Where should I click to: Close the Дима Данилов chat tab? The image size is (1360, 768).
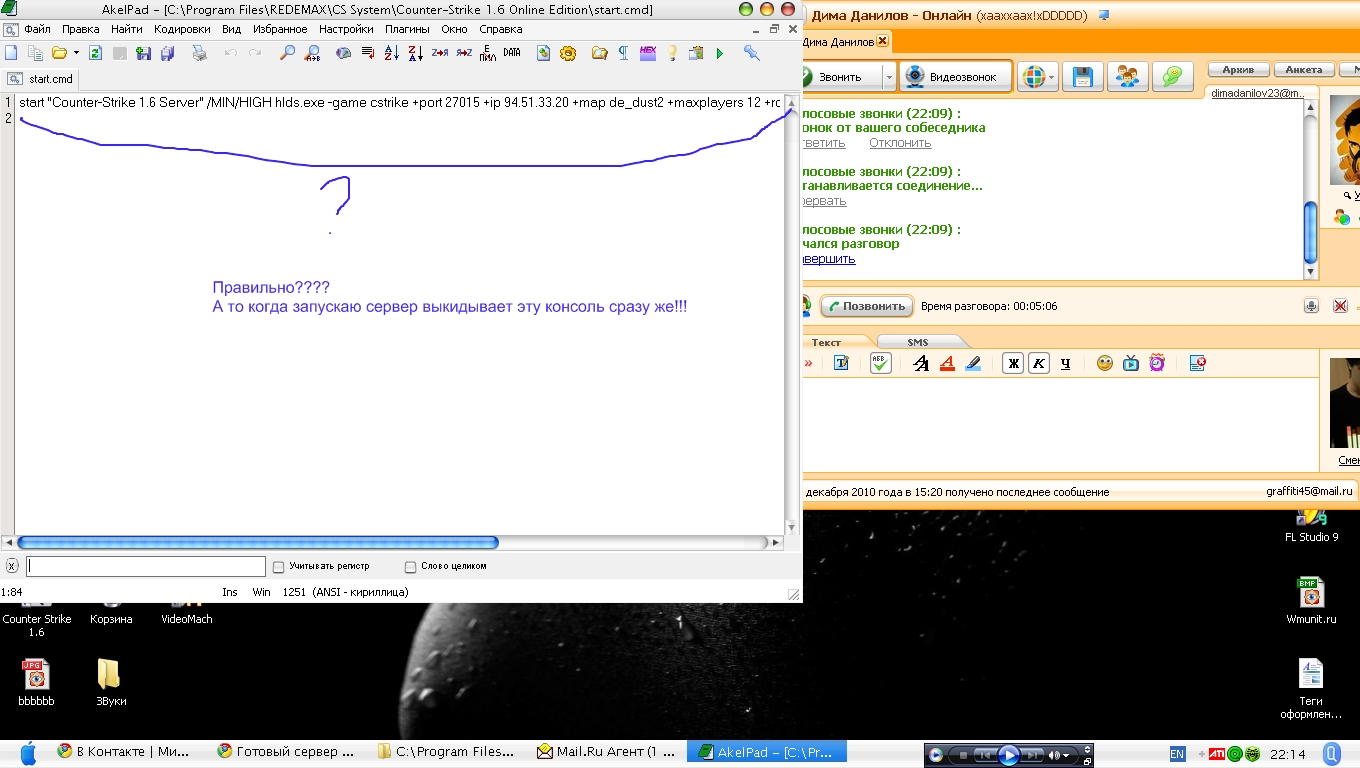coord(882,42)
